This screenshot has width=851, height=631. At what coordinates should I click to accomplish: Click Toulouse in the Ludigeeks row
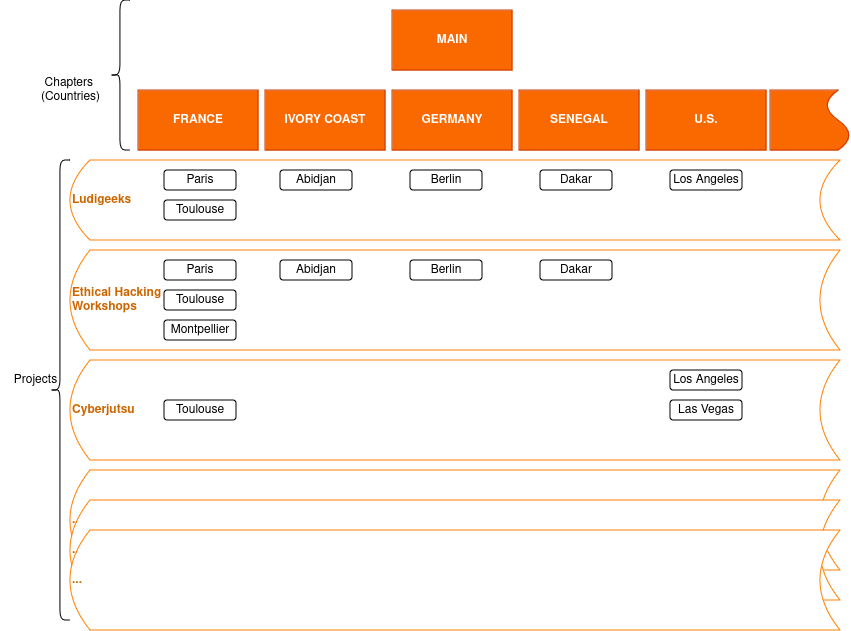pyautogui.click(x=200, y=209)
